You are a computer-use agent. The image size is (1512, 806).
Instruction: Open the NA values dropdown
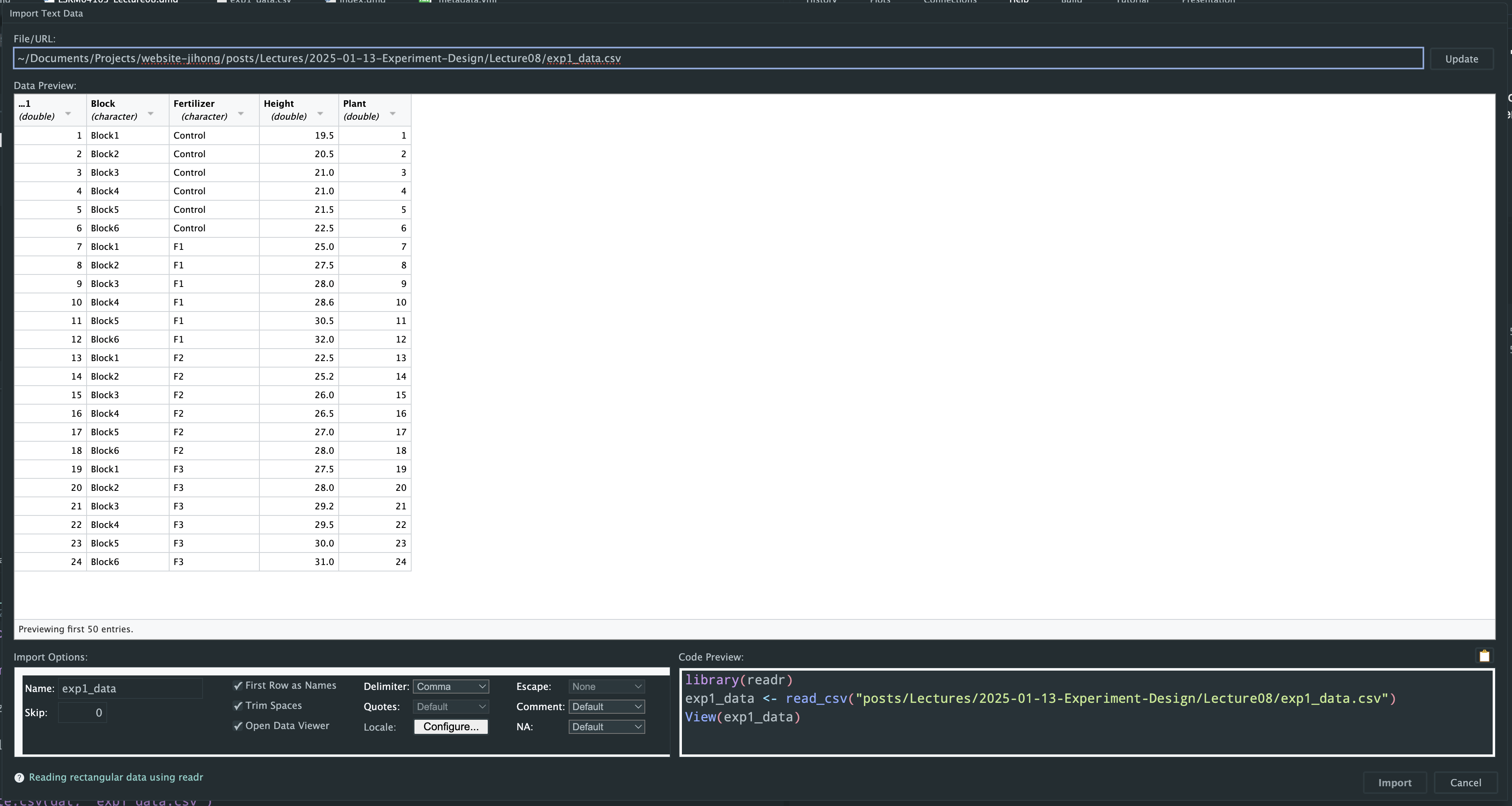[x=606, y=727]
